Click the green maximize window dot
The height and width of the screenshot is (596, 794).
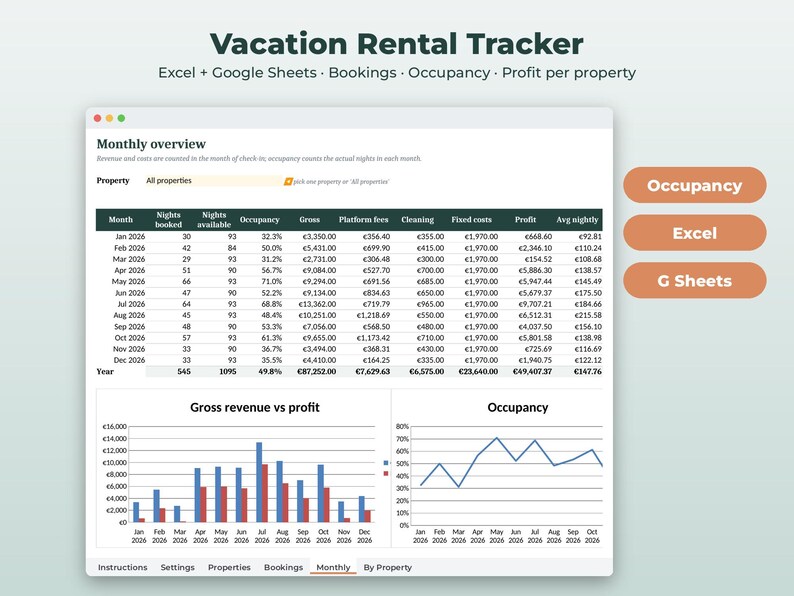(x=122, y=118)
